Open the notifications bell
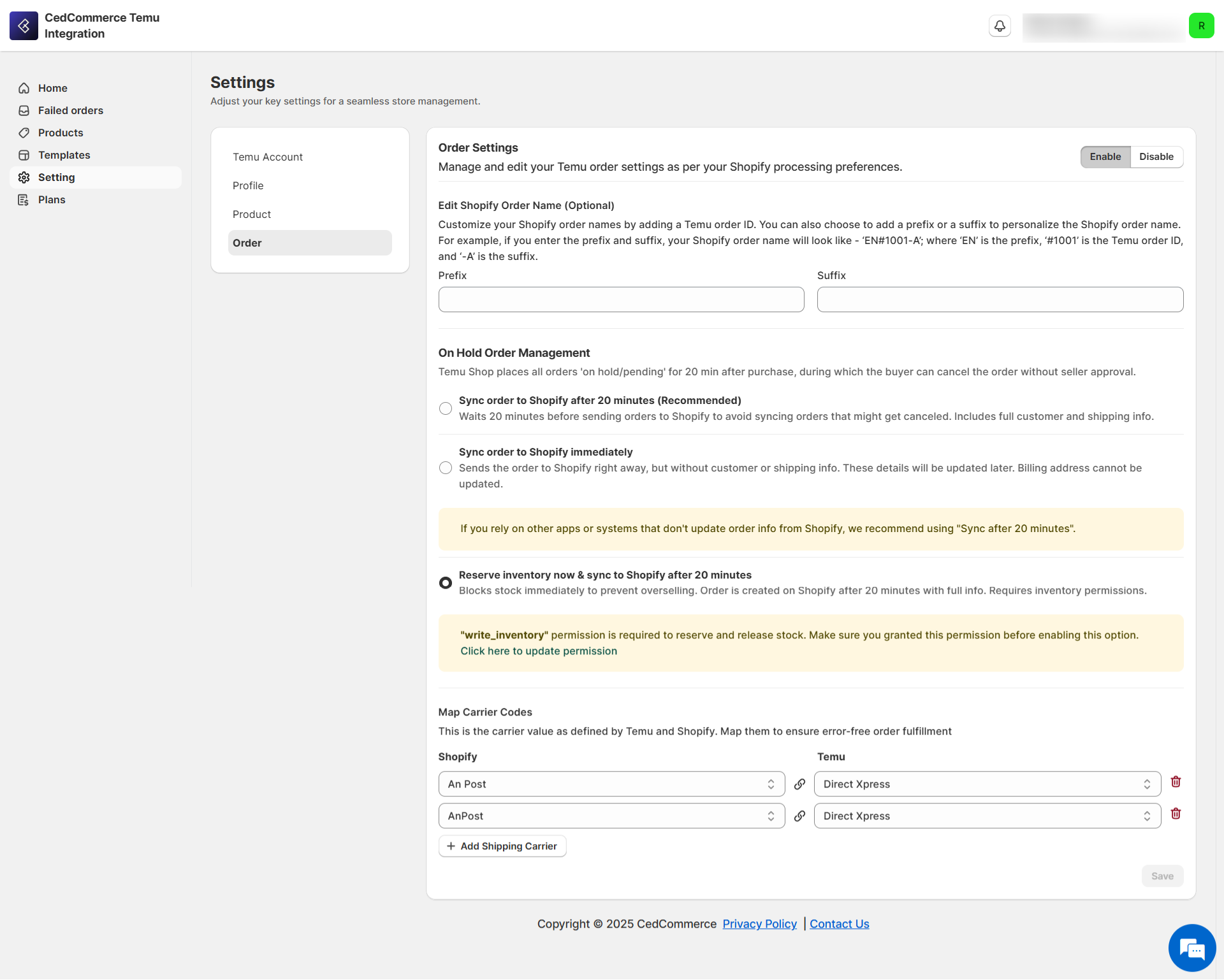 pyautogui.click(x=1000, y=26)
